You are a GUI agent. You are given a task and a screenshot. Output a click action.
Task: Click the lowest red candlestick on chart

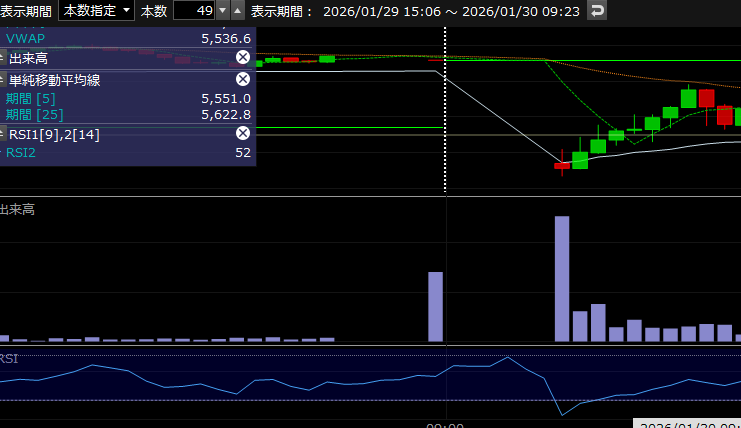(x=561, y=165)
